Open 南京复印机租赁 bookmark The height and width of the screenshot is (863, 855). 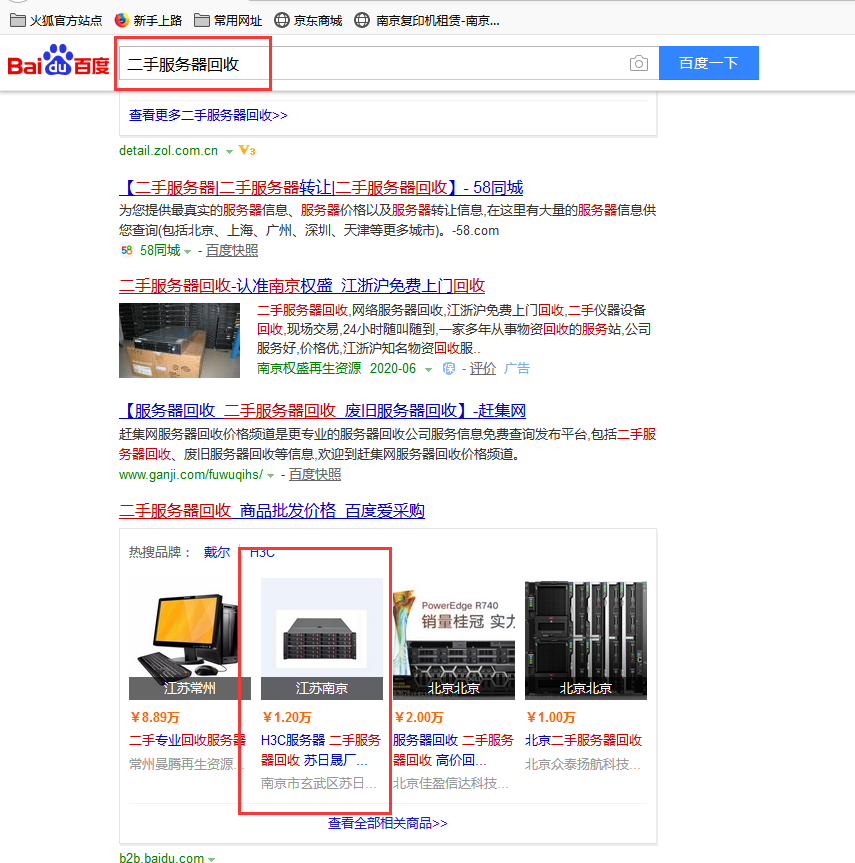point(427,21)
